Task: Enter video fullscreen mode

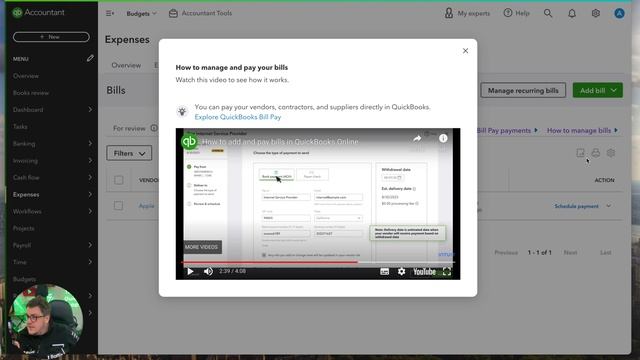Action: coord(447,271)
